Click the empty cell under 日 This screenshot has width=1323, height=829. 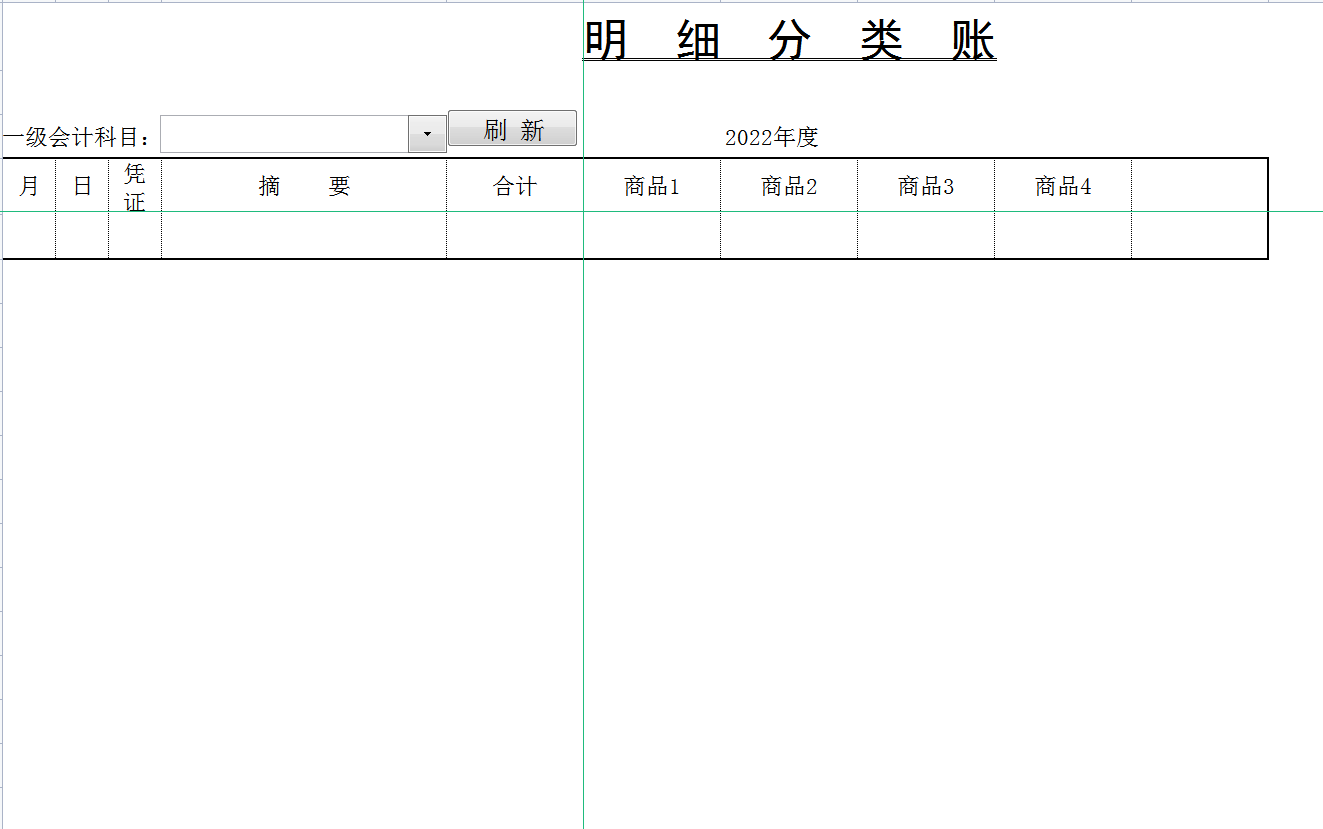(x=82, y=235)
